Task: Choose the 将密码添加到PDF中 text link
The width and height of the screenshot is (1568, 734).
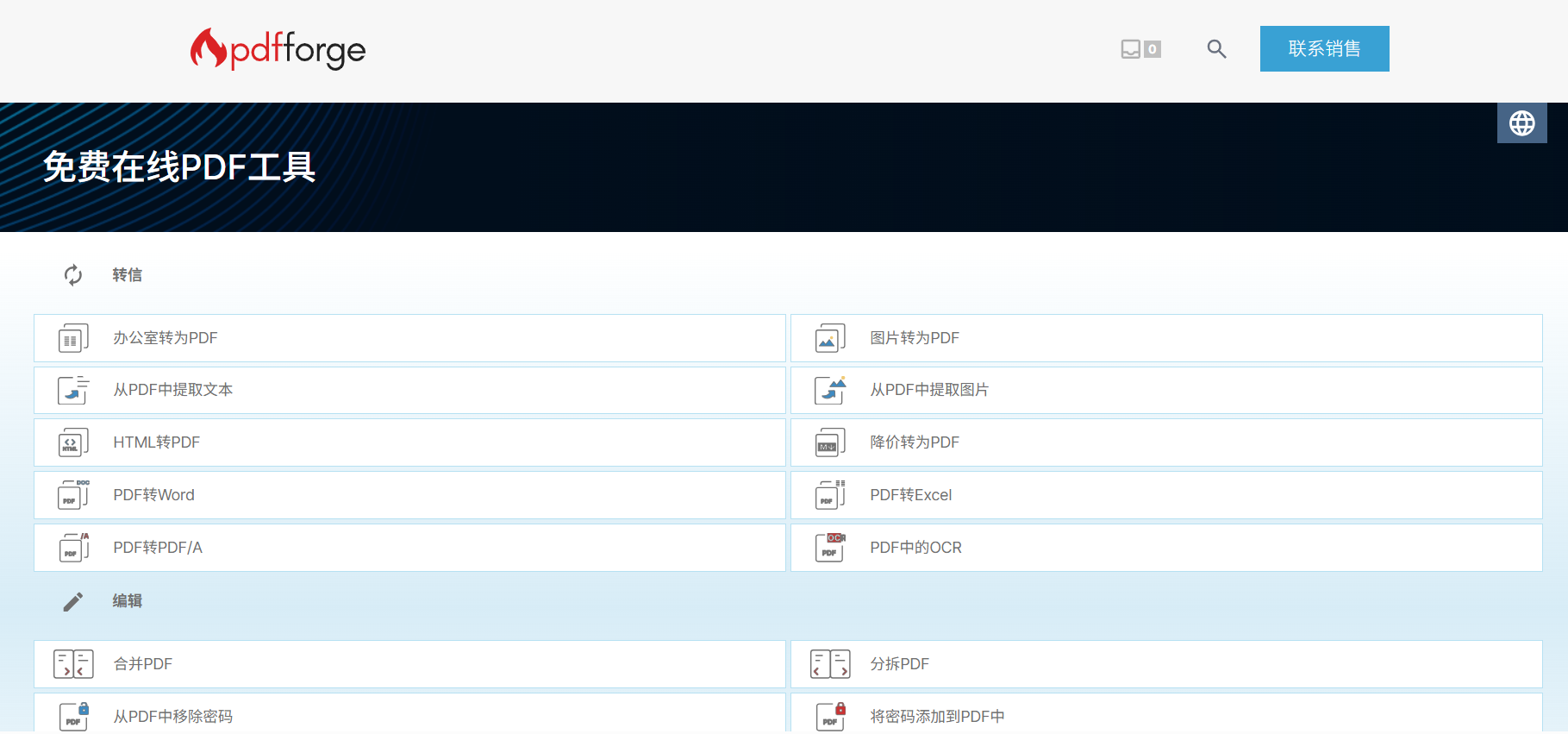Action: (937, 717)
